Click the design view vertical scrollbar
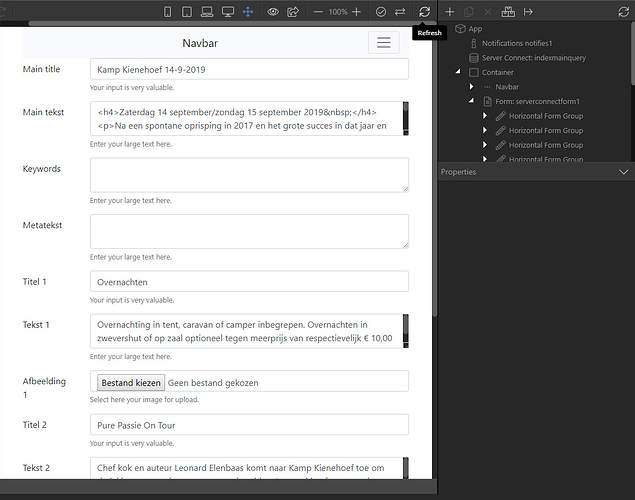This screenshot has width=635, height=500. pyautogui.click(x=435, y=170)
